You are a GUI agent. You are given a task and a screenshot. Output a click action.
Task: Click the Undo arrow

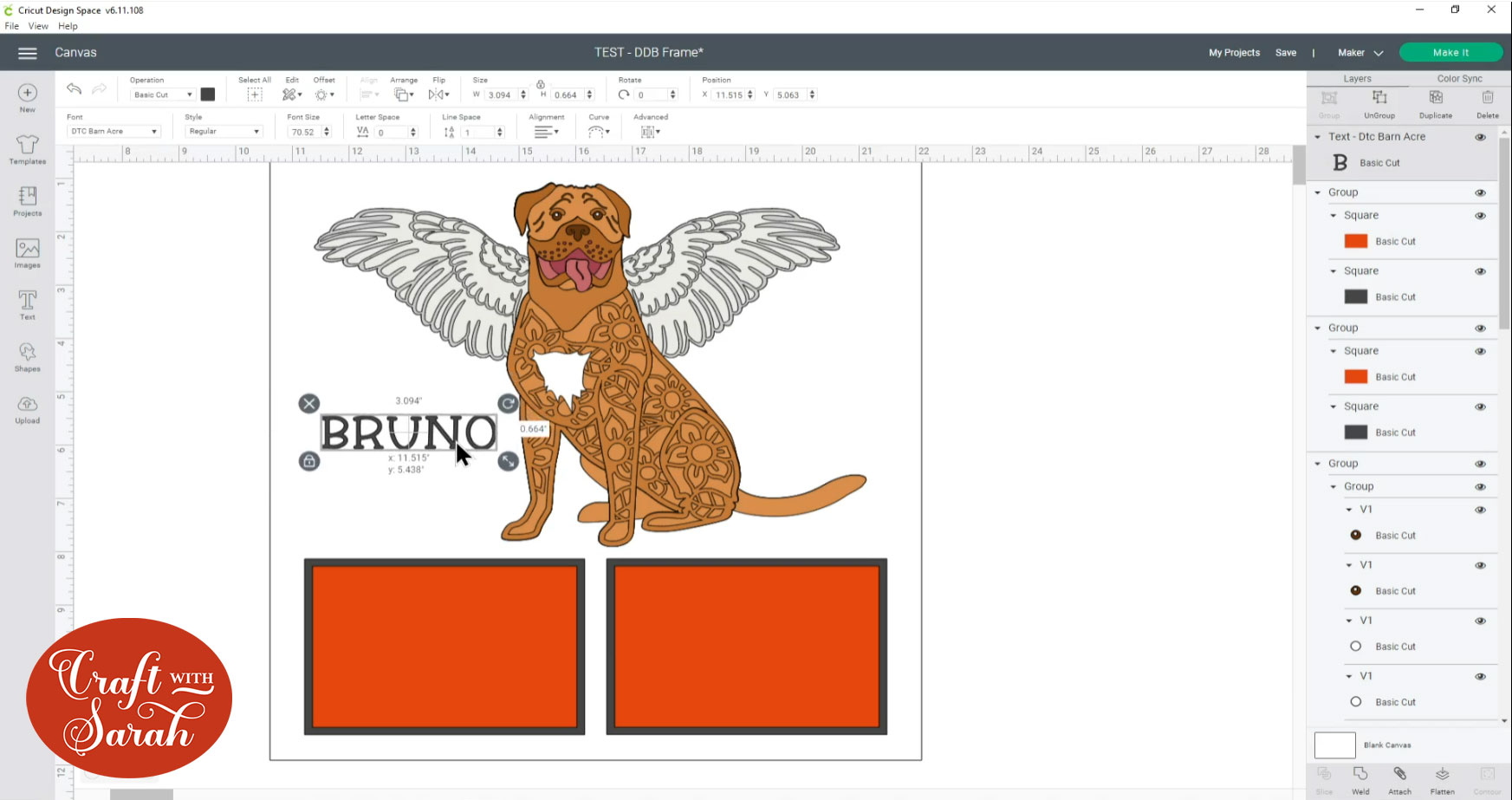coord(75,89)
